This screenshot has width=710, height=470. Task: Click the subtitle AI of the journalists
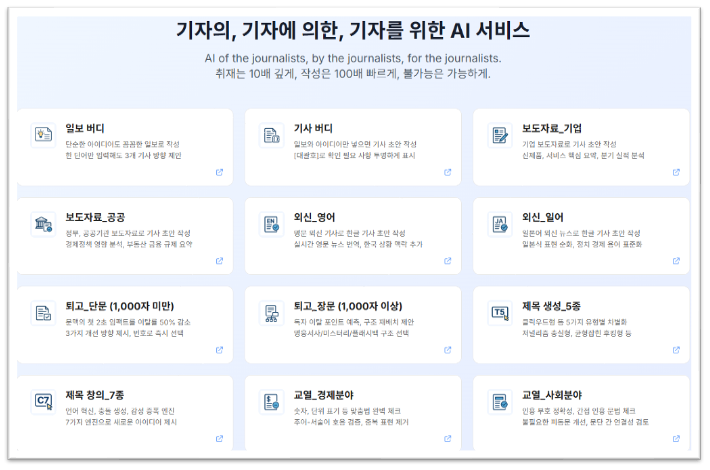click(x=353, y=58)
